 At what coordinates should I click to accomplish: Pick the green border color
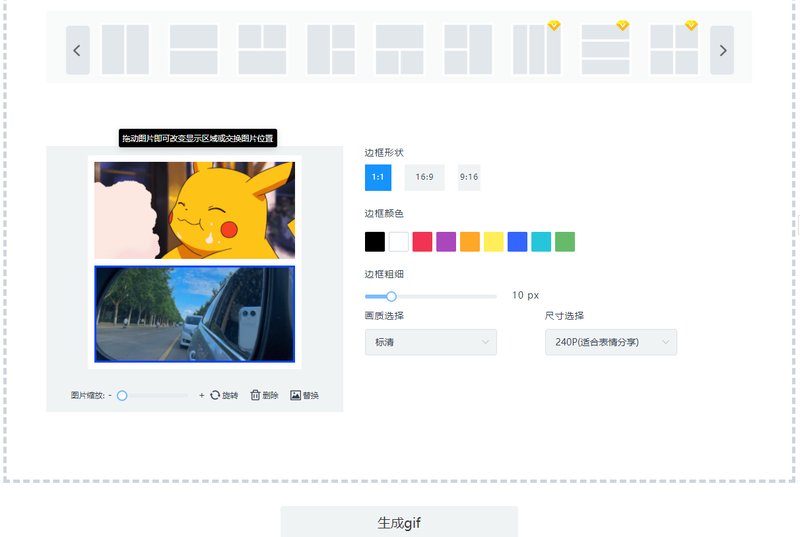click(565, 242)
